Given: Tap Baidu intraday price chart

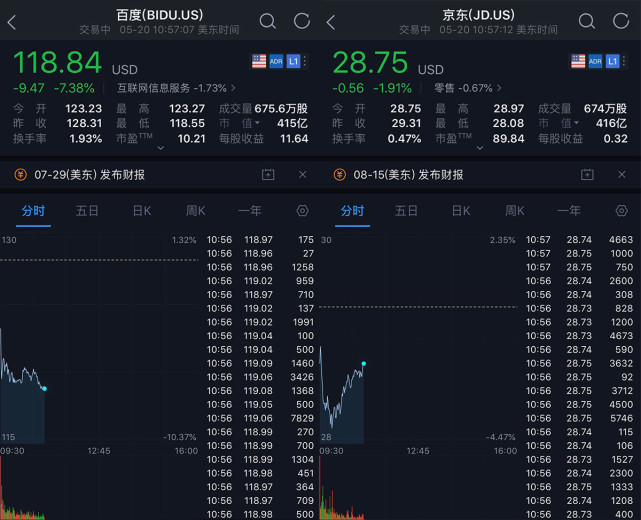Looking at the screenshot, I should click(99, 339).
